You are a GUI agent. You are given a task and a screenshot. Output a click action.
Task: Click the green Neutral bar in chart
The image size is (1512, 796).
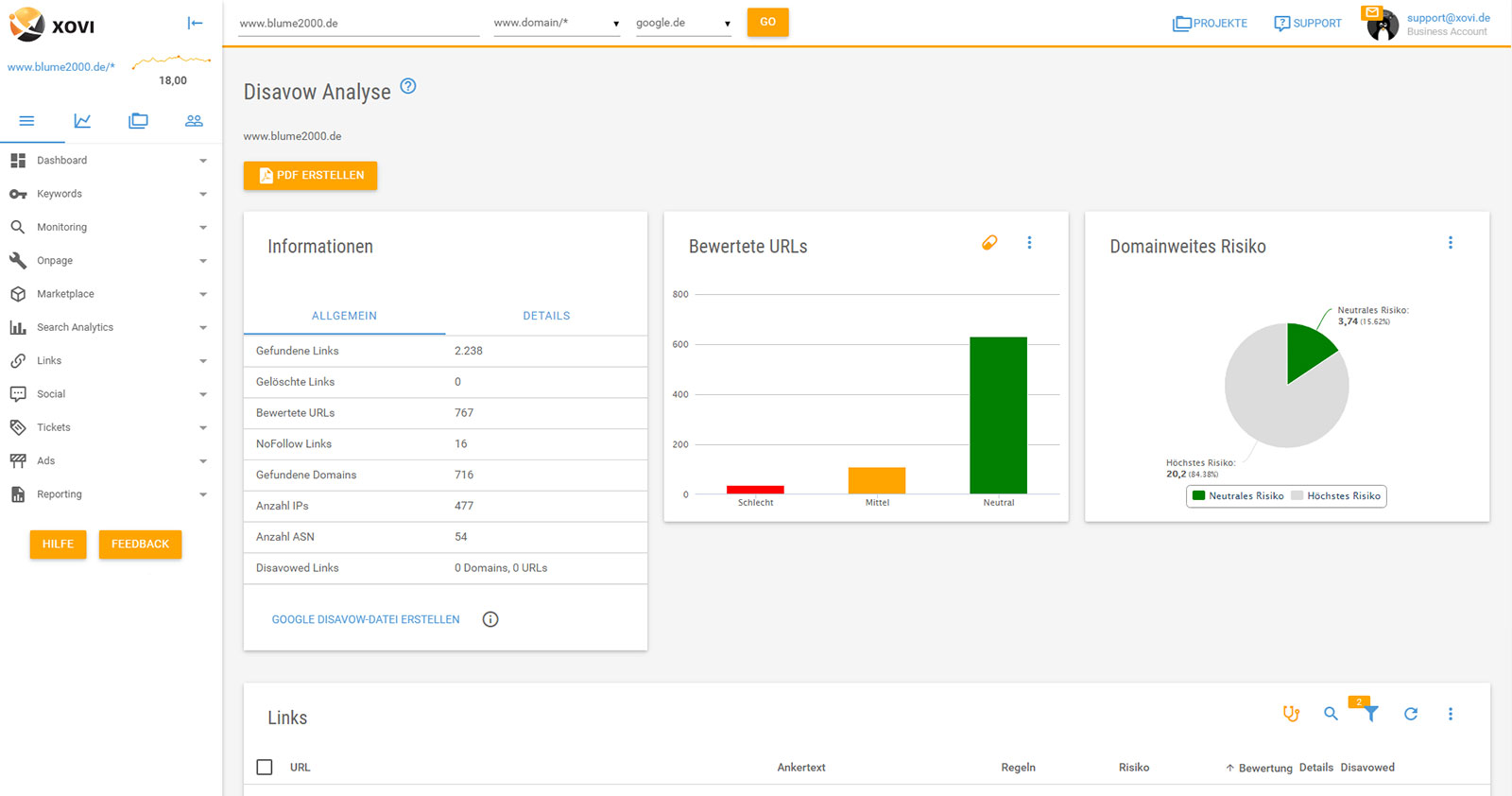tap(998, 415)
